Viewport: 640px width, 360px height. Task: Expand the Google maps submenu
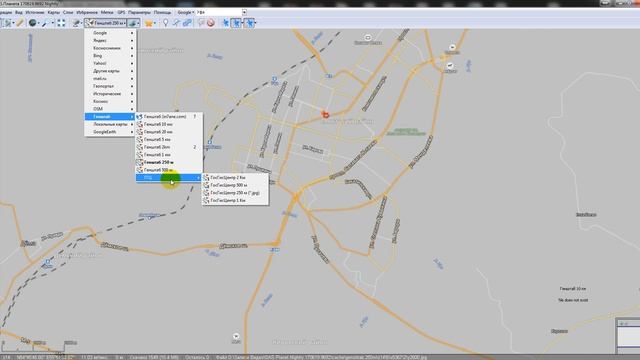pos(110,33)
